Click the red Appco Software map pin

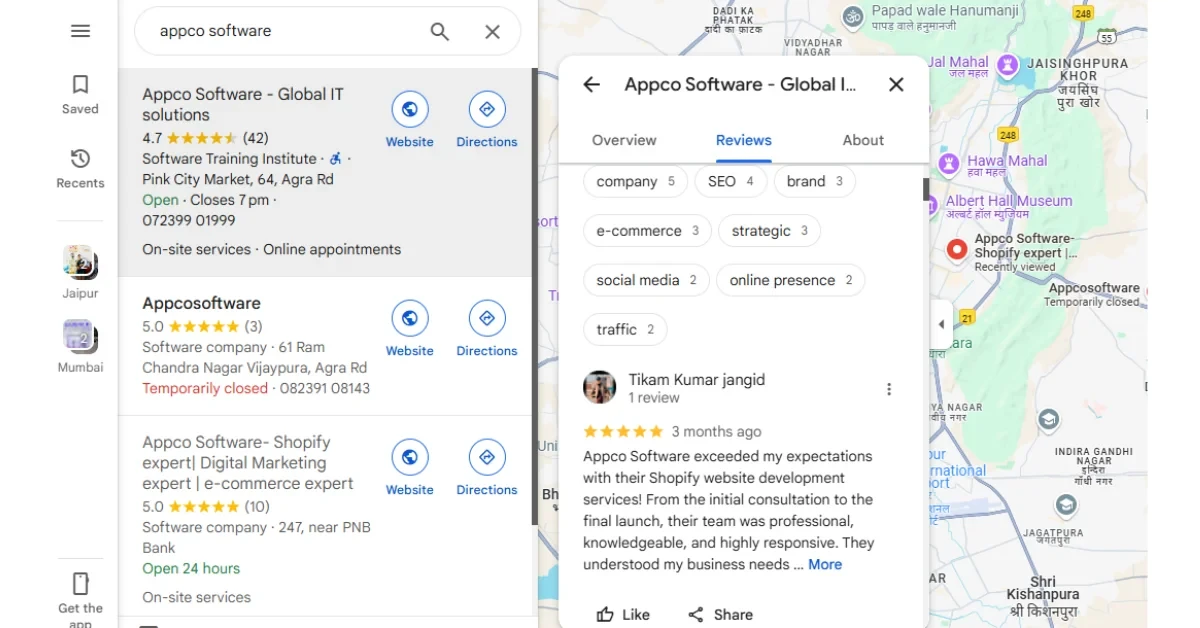point(957,249)
